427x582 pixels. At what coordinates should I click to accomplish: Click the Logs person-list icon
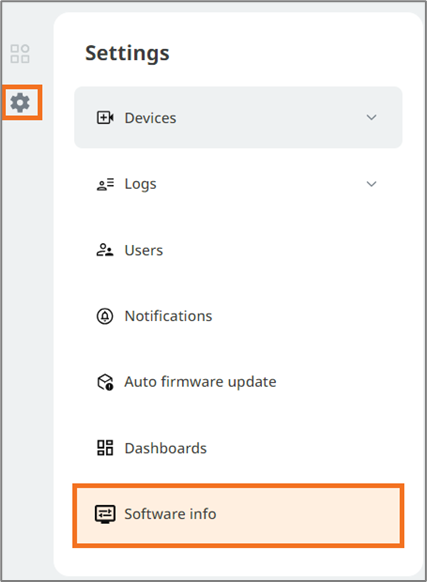point(105,184)
